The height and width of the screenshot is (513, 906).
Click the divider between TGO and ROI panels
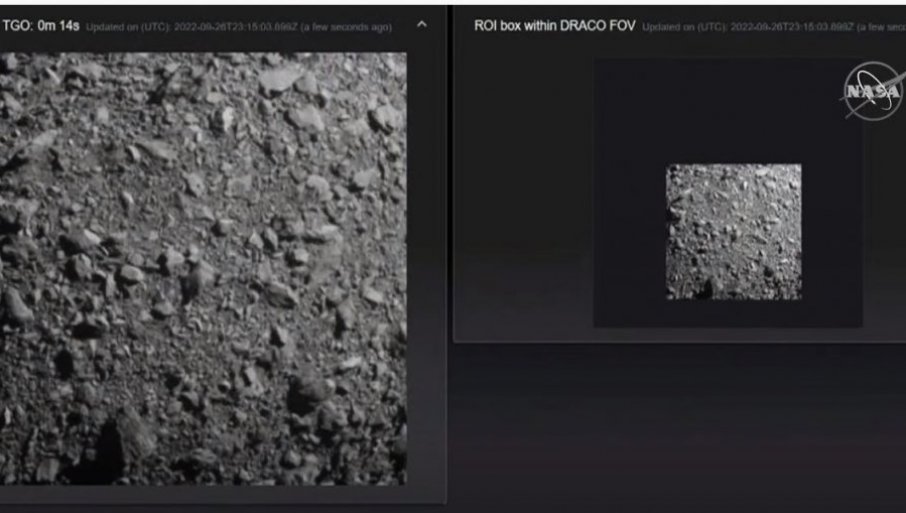click(449, 250)
